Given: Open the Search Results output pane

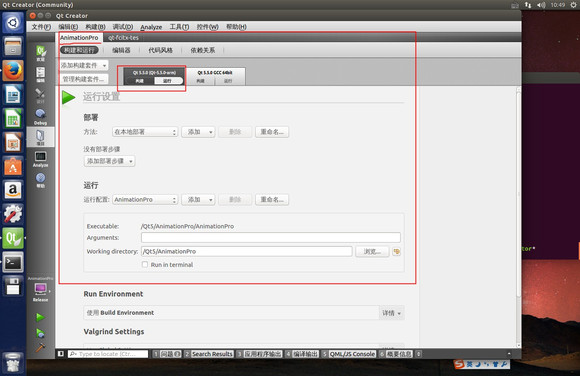Looking at the screenshot, I should pyautogui.click(x=209, y=354).
